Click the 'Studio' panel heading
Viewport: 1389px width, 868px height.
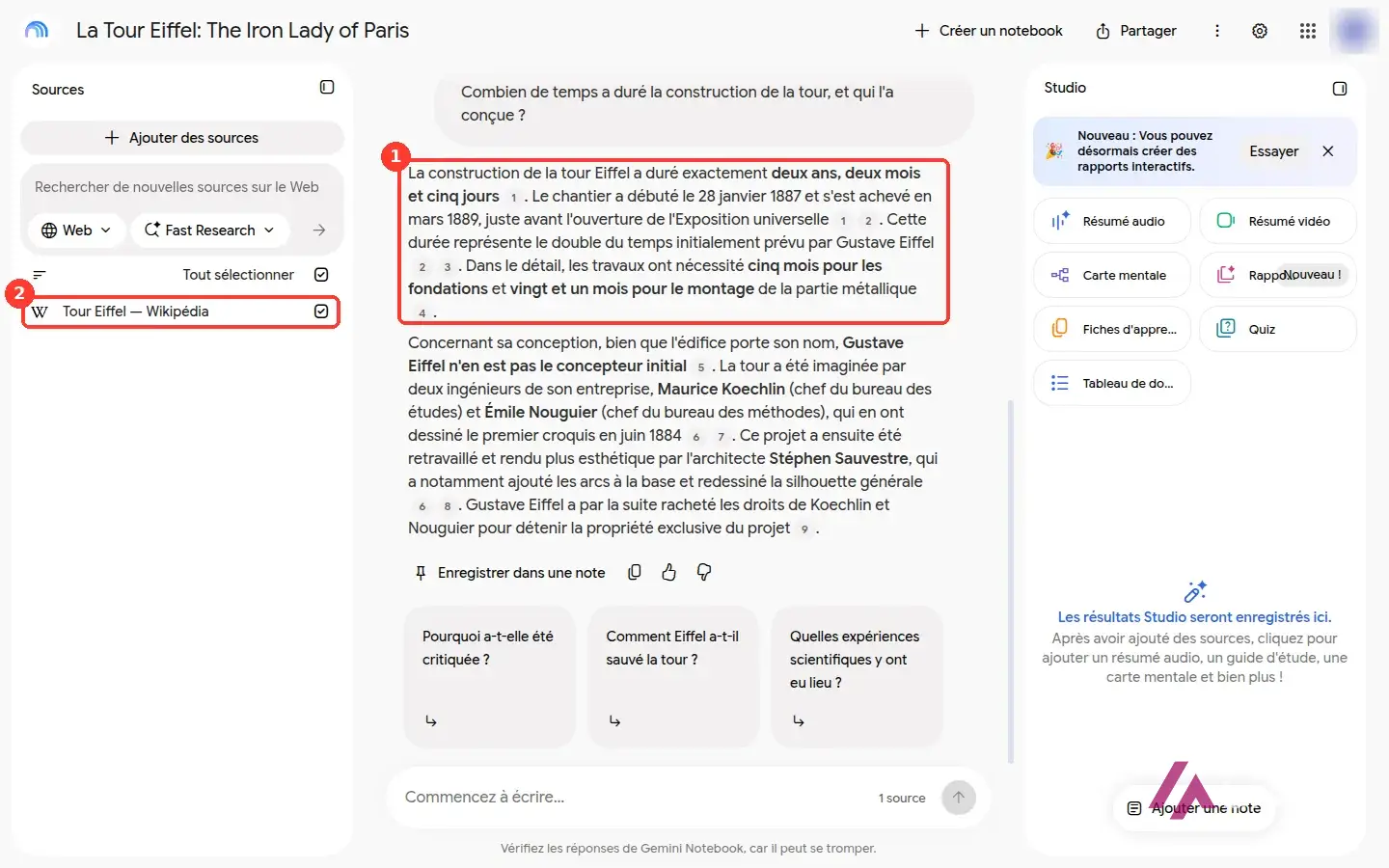tap(1065, 88)
